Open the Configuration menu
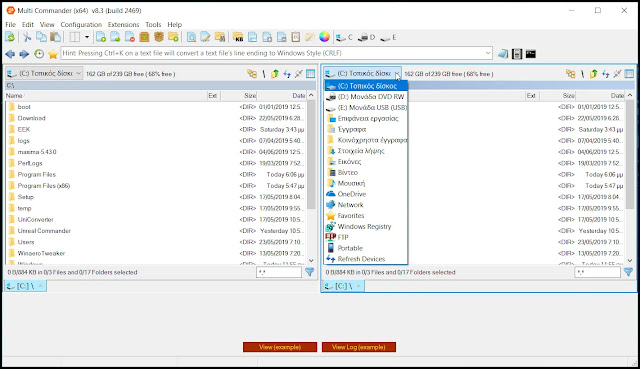 coord(81,24)
